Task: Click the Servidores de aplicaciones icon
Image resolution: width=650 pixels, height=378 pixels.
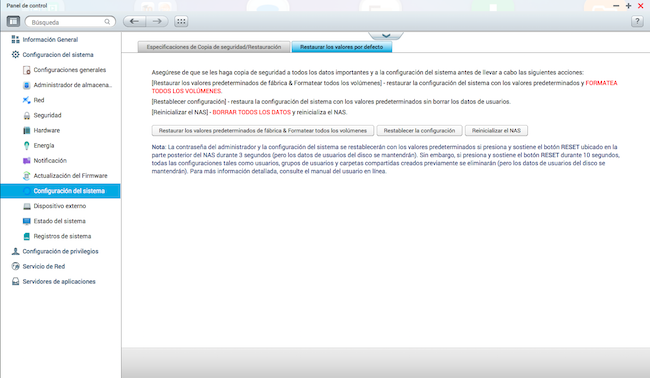Action: [x=15, y=281]
